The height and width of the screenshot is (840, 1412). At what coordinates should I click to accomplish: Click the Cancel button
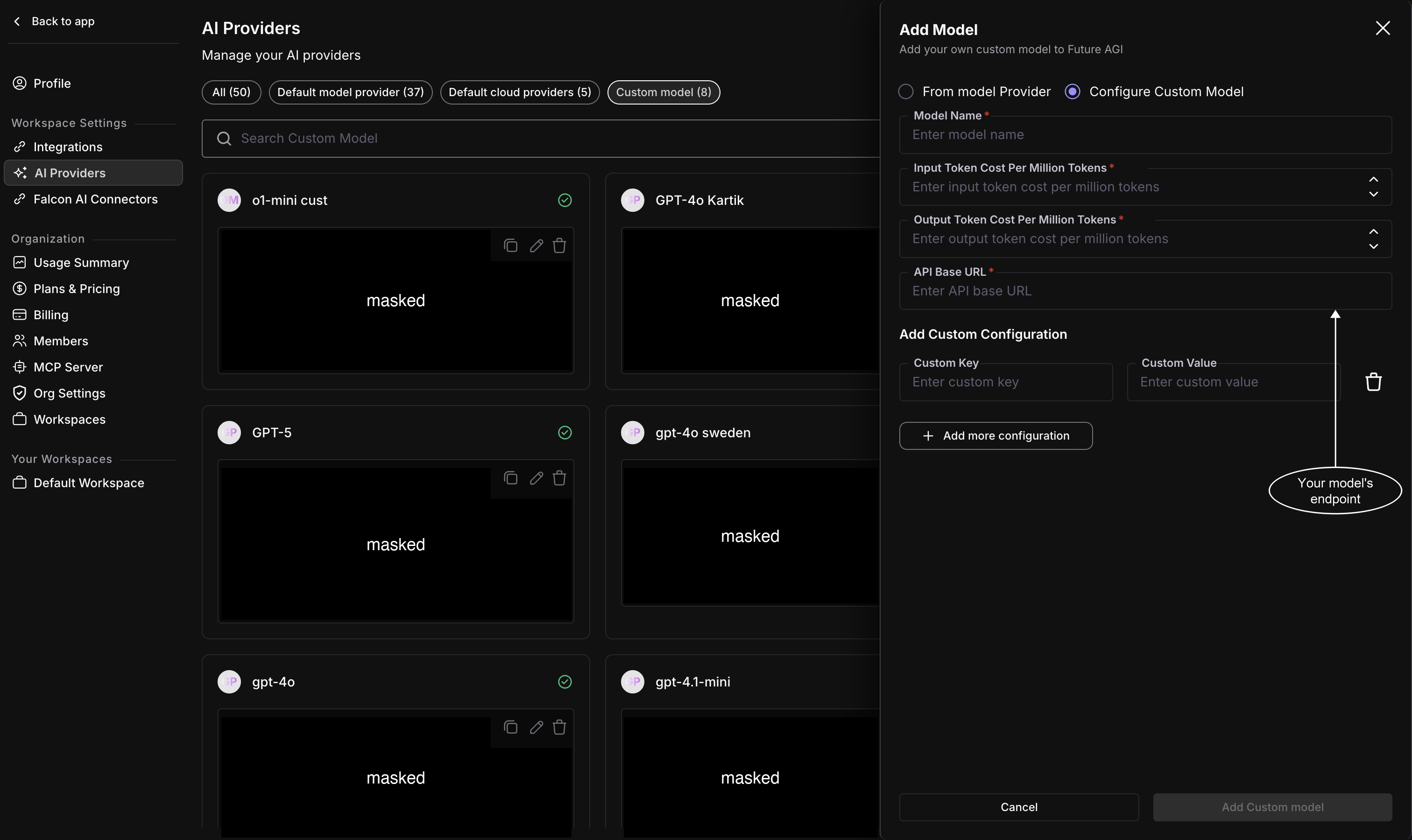1018,806
